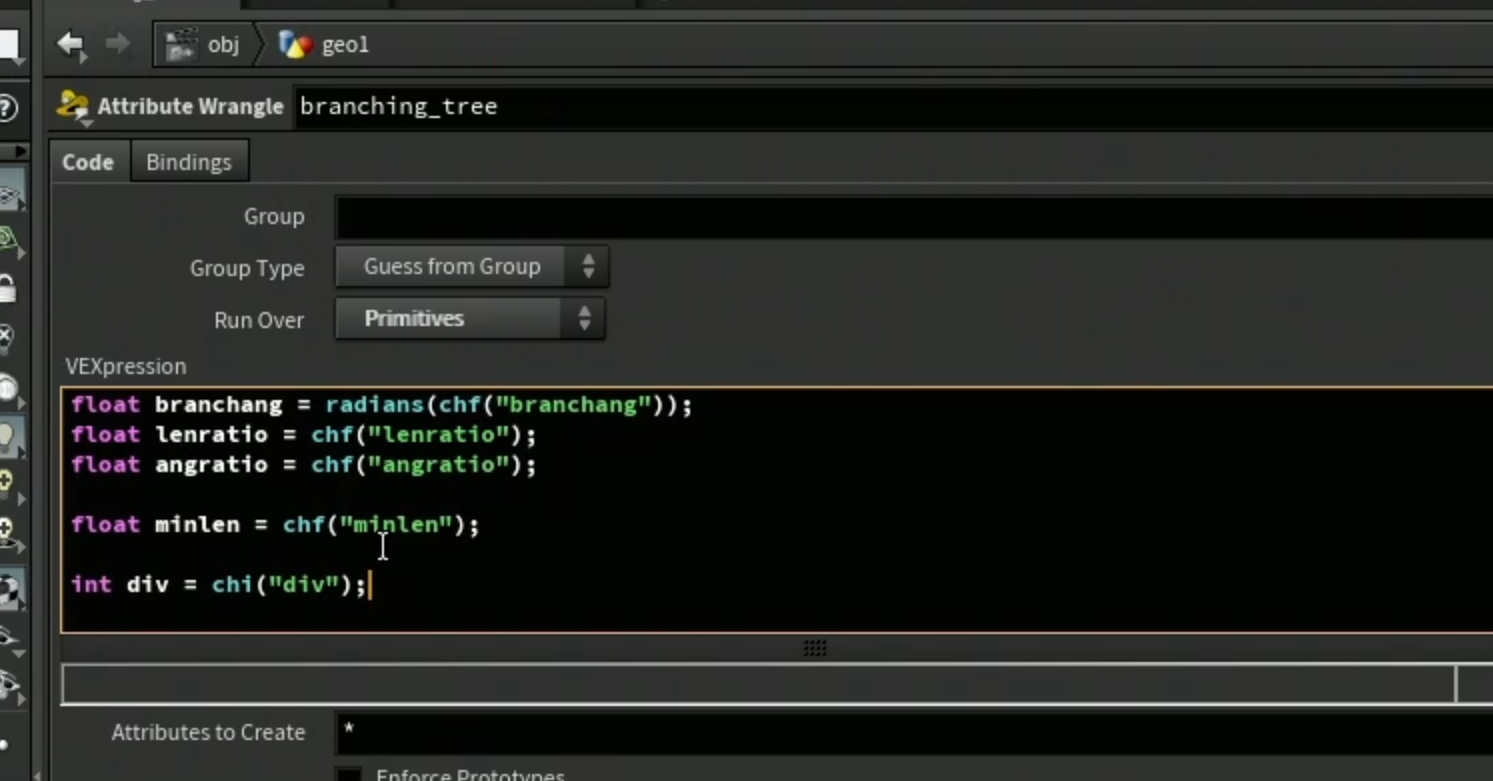Click the dotted resize handle below editor

[815, 648]
